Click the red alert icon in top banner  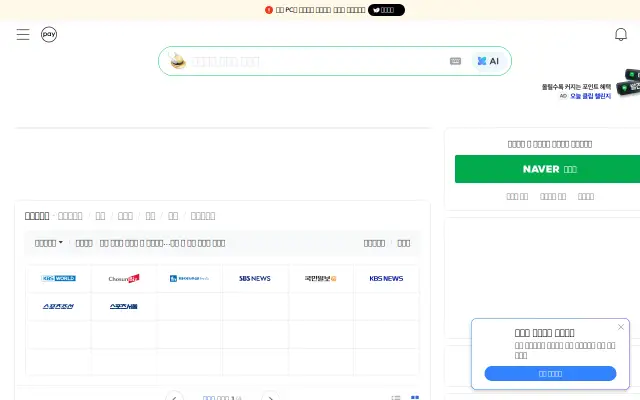(269, 10)
